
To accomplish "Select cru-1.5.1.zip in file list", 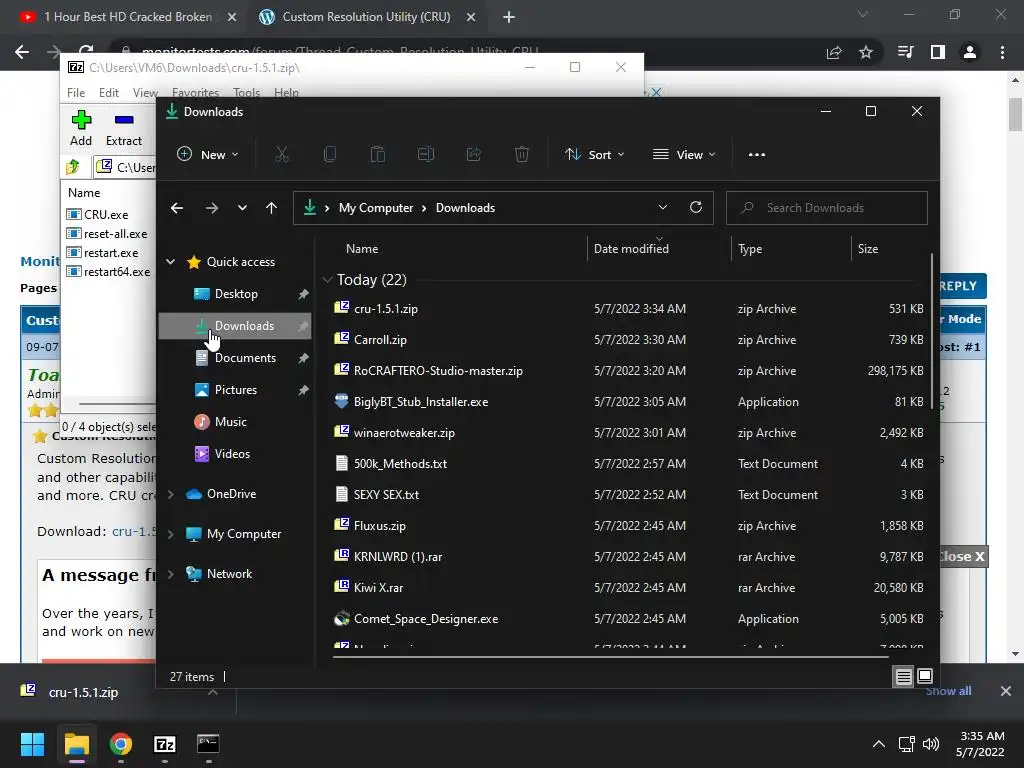I will click(385, 309).
